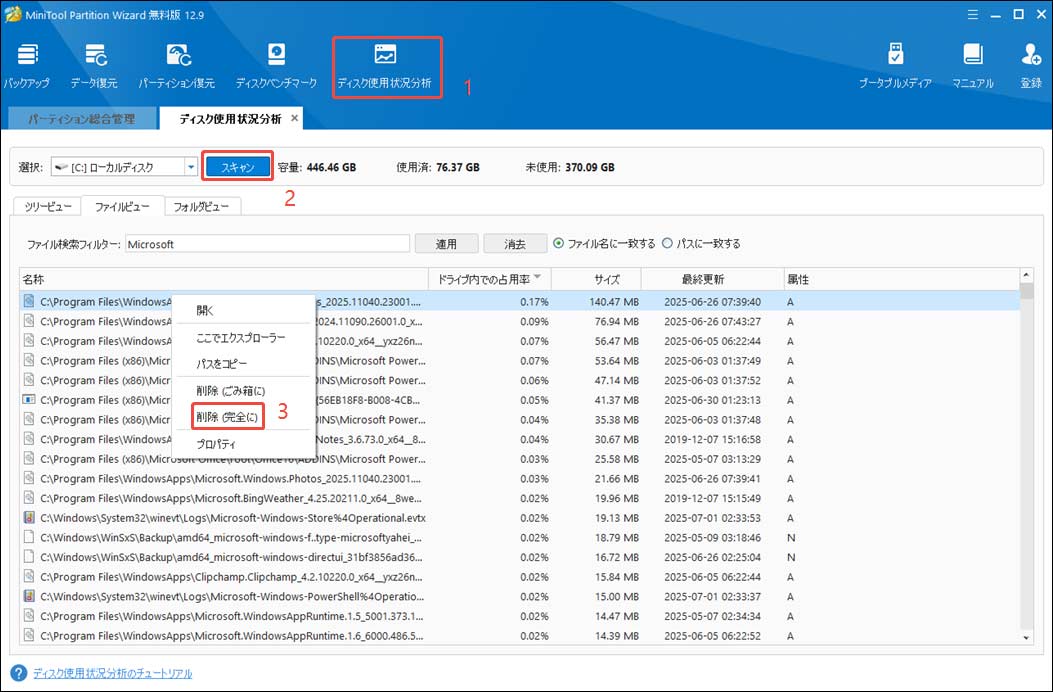
Task: Open ディスク使用状況分析のチュートリアル link
Action: click(x=112, y=673)
